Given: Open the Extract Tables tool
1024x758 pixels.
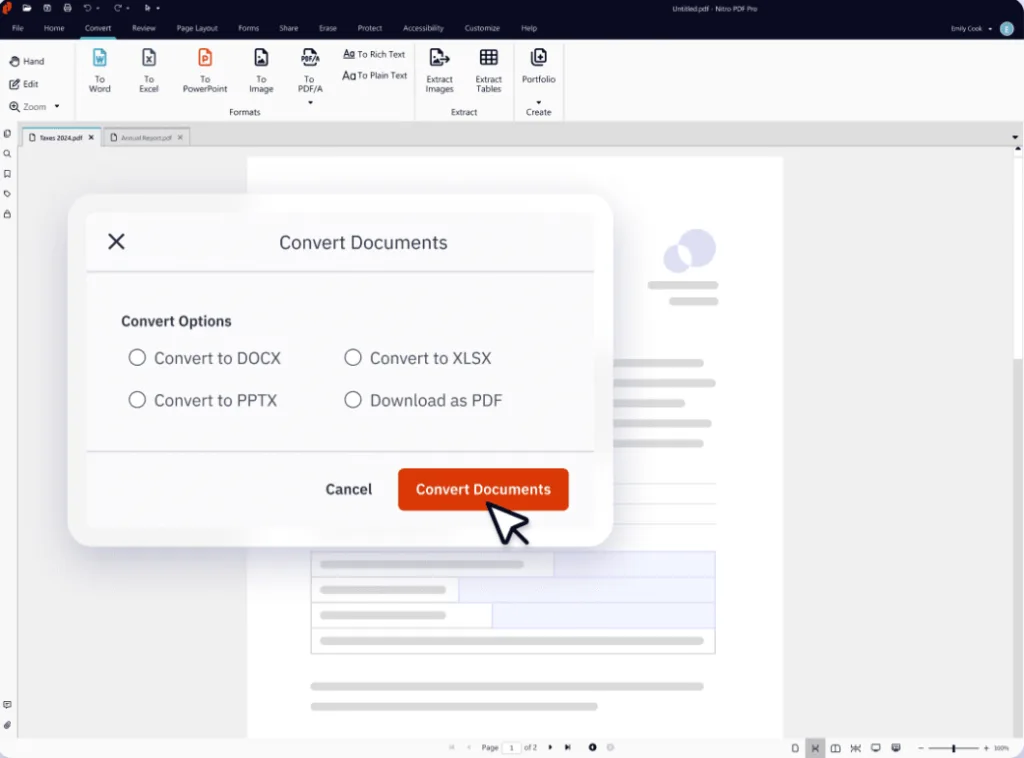Looking at the screenshot, I should (x=488, y=70).
